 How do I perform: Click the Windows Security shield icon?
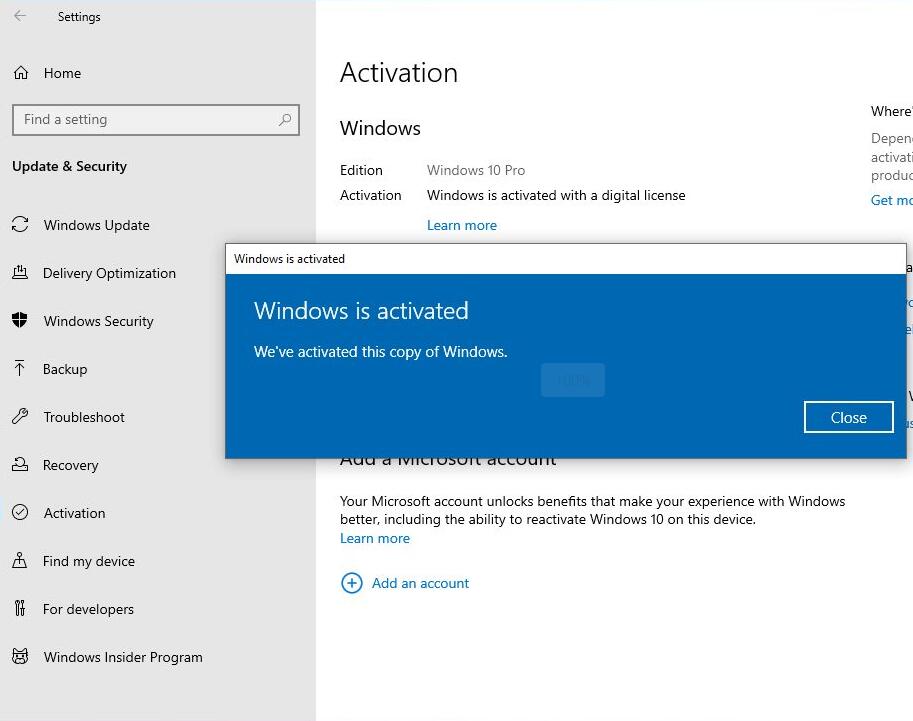pos(20,320)
